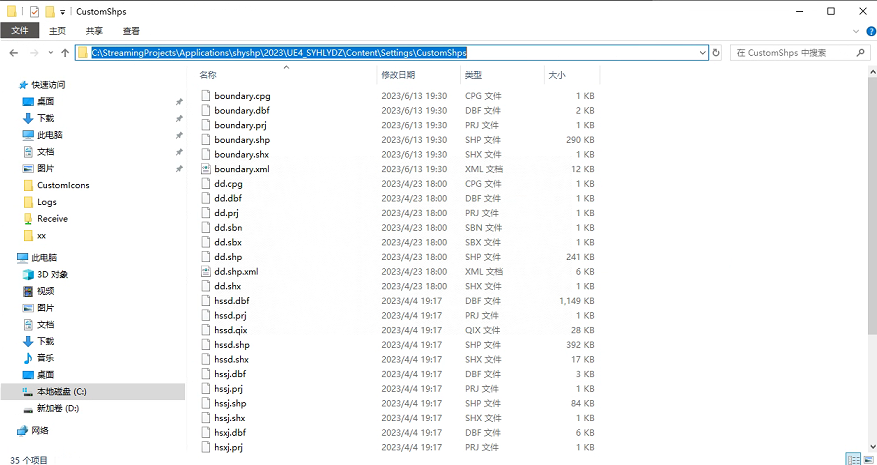Click the boundary.cpg file icon
Screen dimensions: 877x465
[x=206, y=96]
